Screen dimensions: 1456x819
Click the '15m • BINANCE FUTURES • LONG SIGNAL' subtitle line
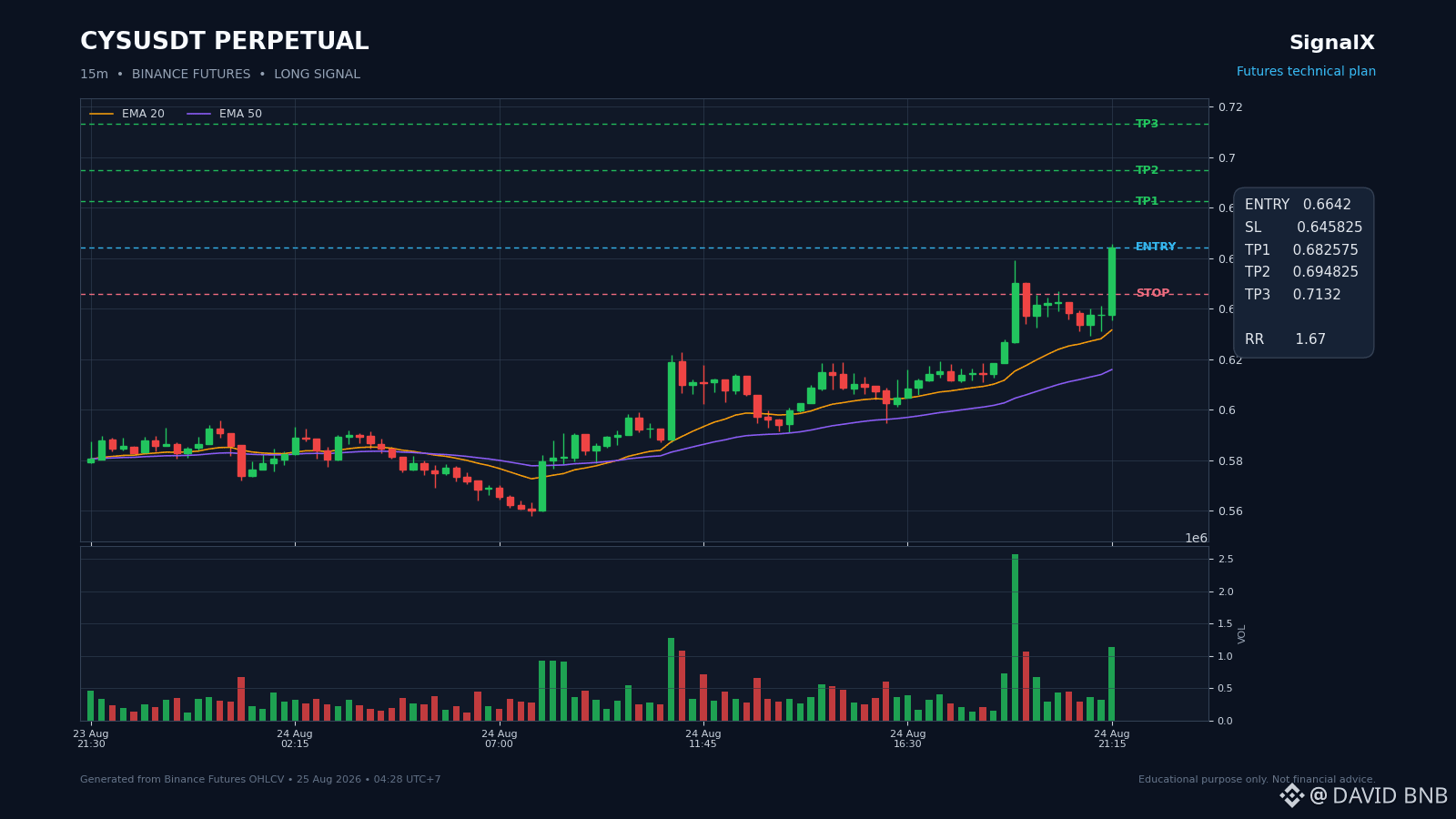coord(220,75)
